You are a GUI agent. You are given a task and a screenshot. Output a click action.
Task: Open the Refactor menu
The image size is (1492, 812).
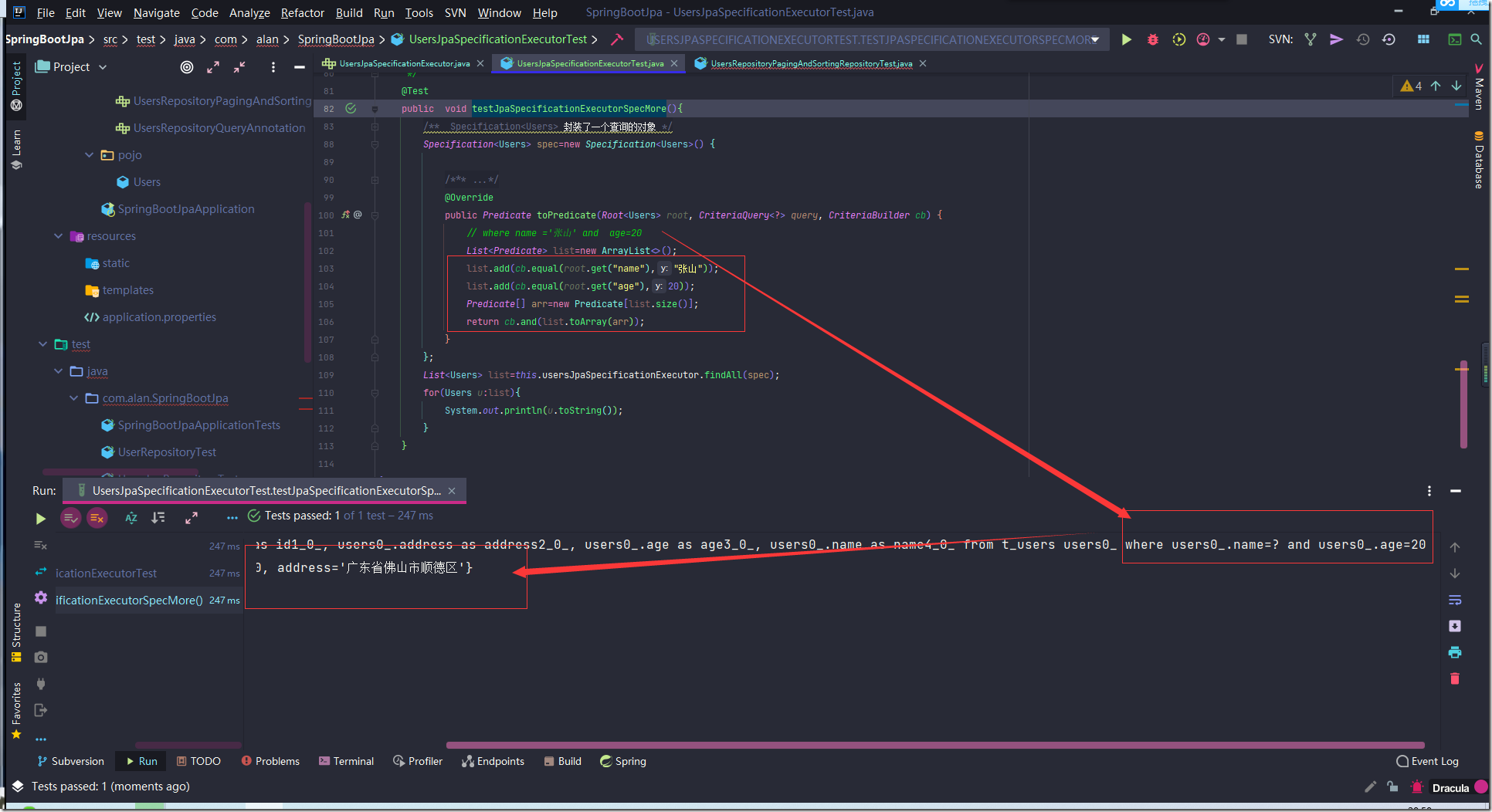(x=302, y=12)
